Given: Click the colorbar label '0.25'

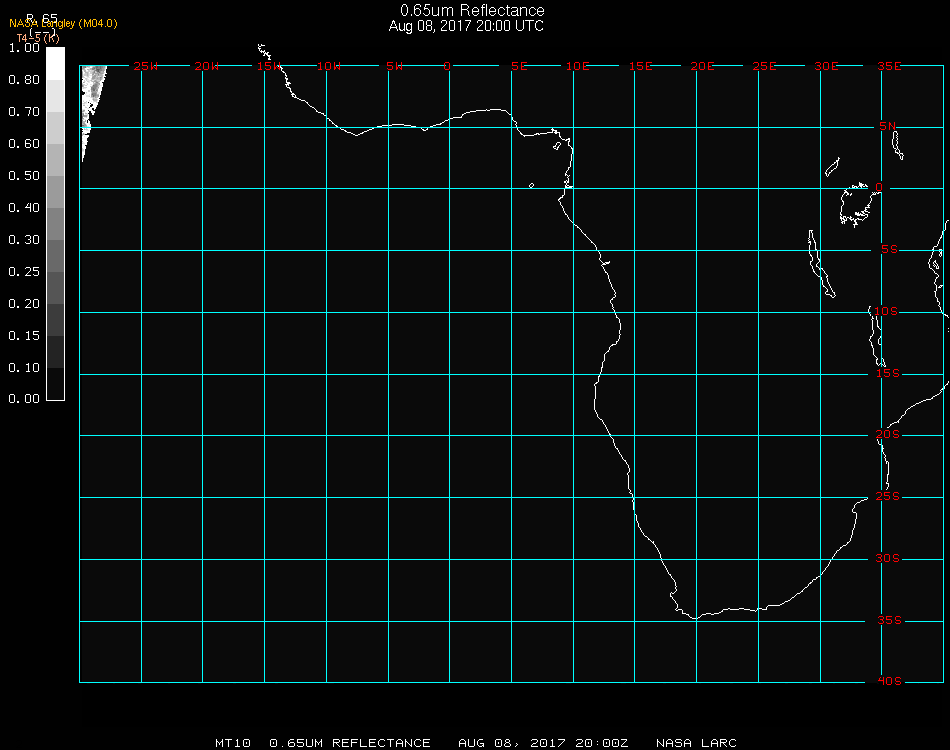Looking at the screenshot, I should tap(24, 272).
